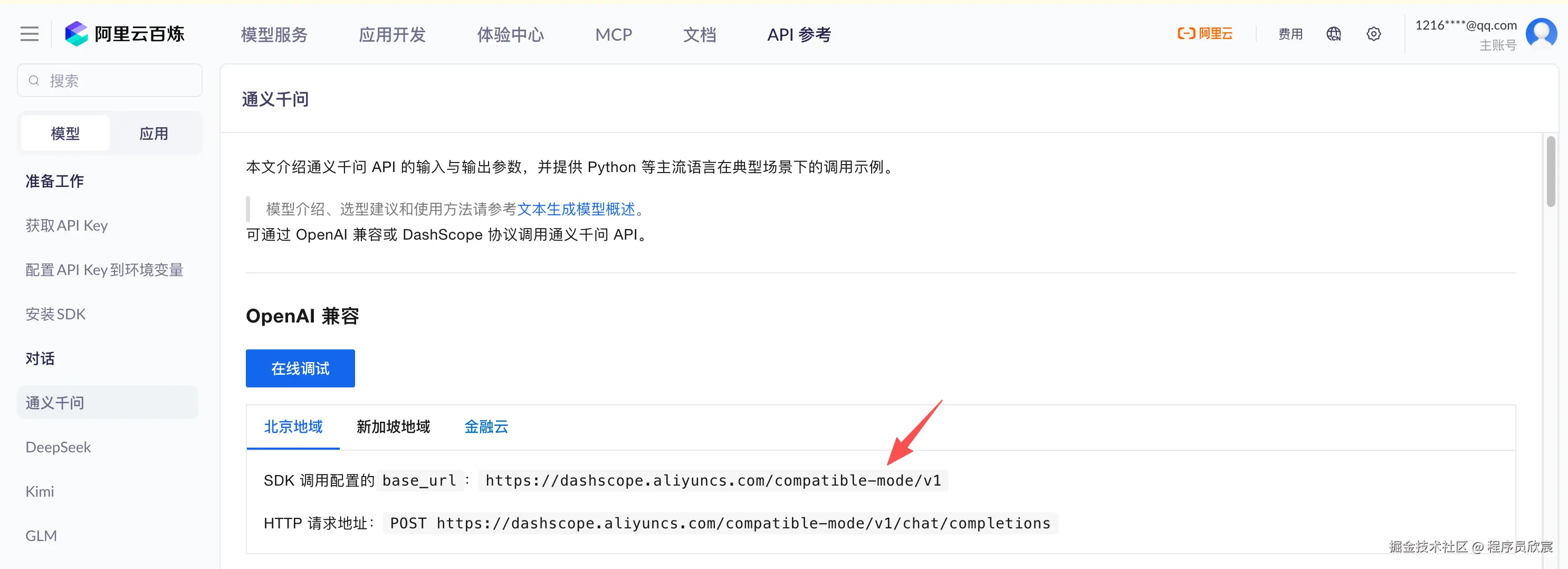Open the DeepSeek sidebar entry
1568x569 pixels.
coord(58,447)
